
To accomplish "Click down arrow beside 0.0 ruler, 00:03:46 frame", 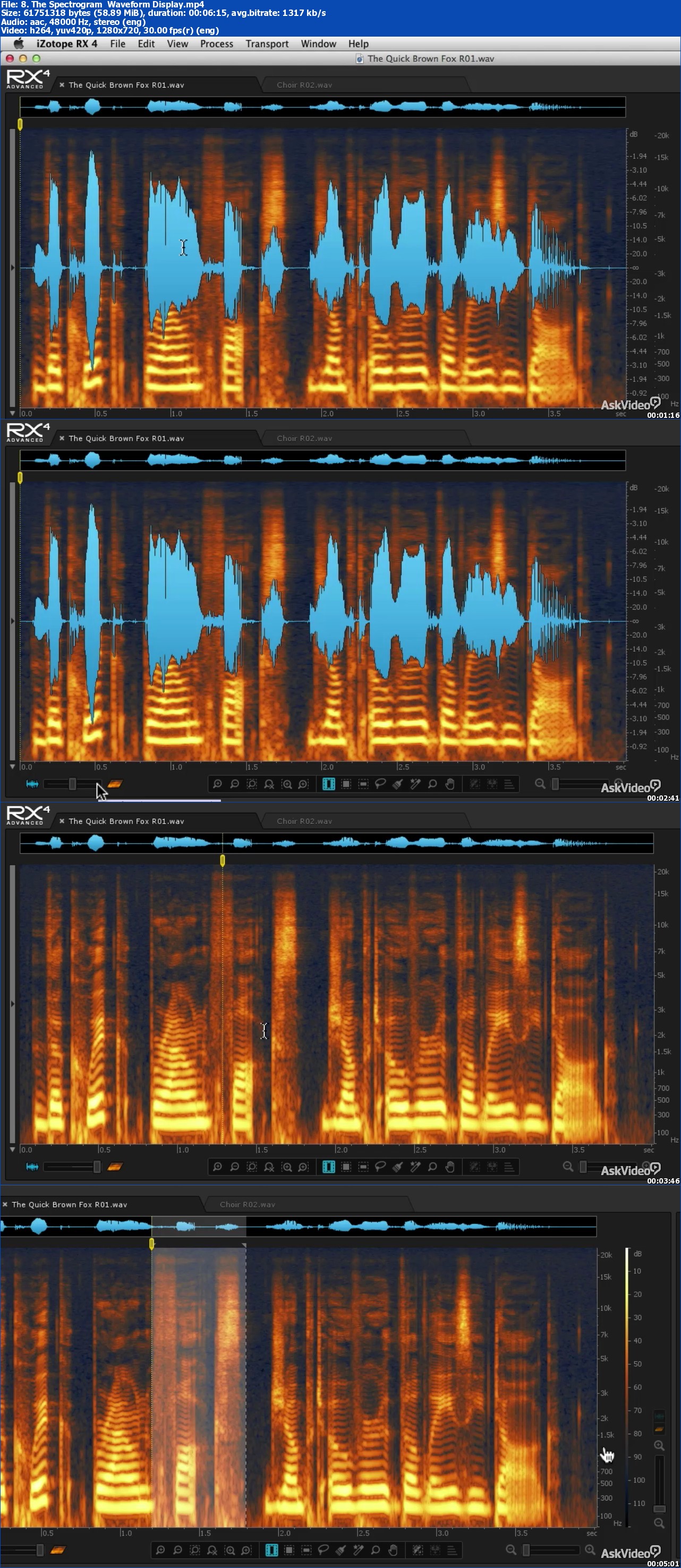I will pos(12,1150).
